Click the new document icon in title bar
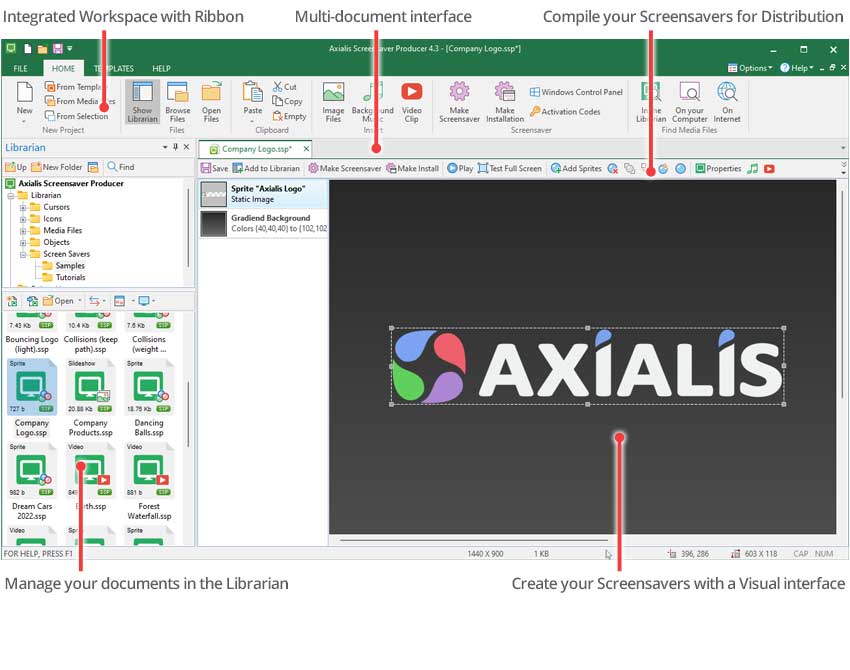The image size is (850, 670). [x=27, y=49]
